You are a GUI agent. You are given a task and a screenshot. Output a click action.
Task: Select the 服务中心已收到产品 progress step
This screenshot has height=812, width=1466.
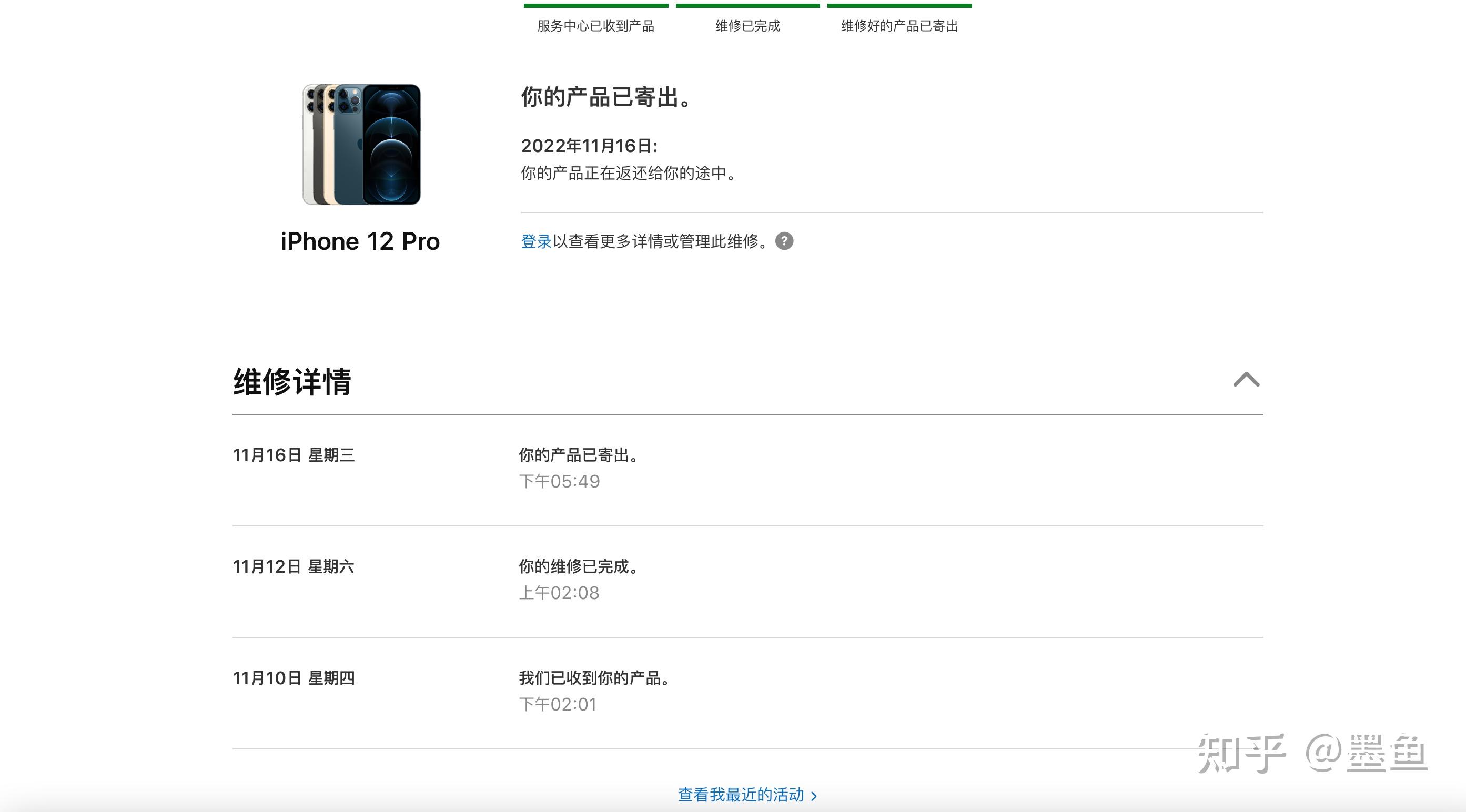pos(595,26)
